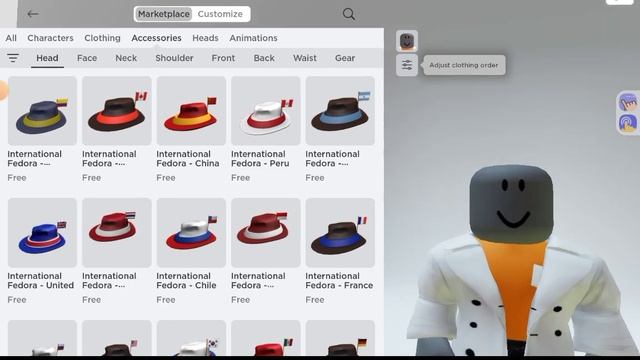Click the Adjust clothing order tooltip label
Screen dimensions: 640x360
point(464,65)
